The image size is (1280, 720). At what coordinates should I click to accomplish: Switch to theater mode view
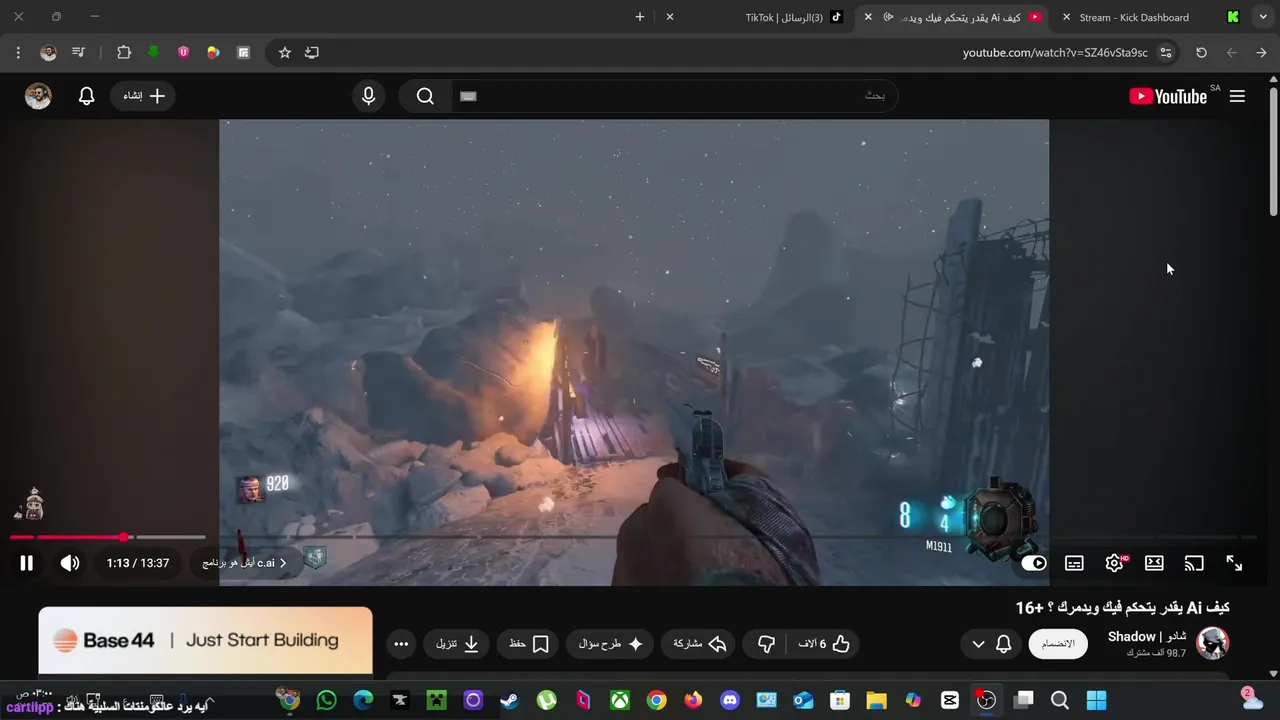point(1154,563)
